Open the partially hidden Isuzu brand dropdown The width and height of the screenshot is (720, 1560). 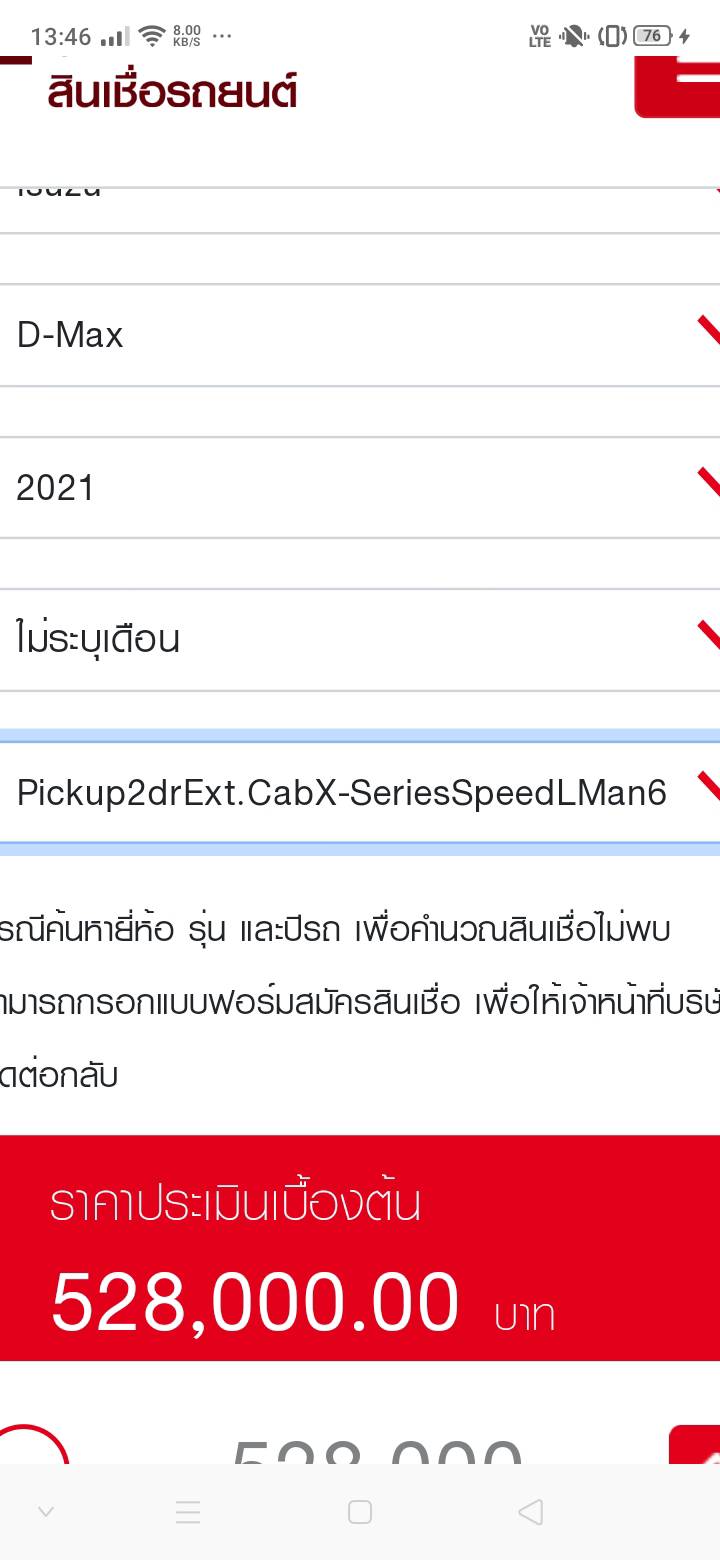coord(360,200)
